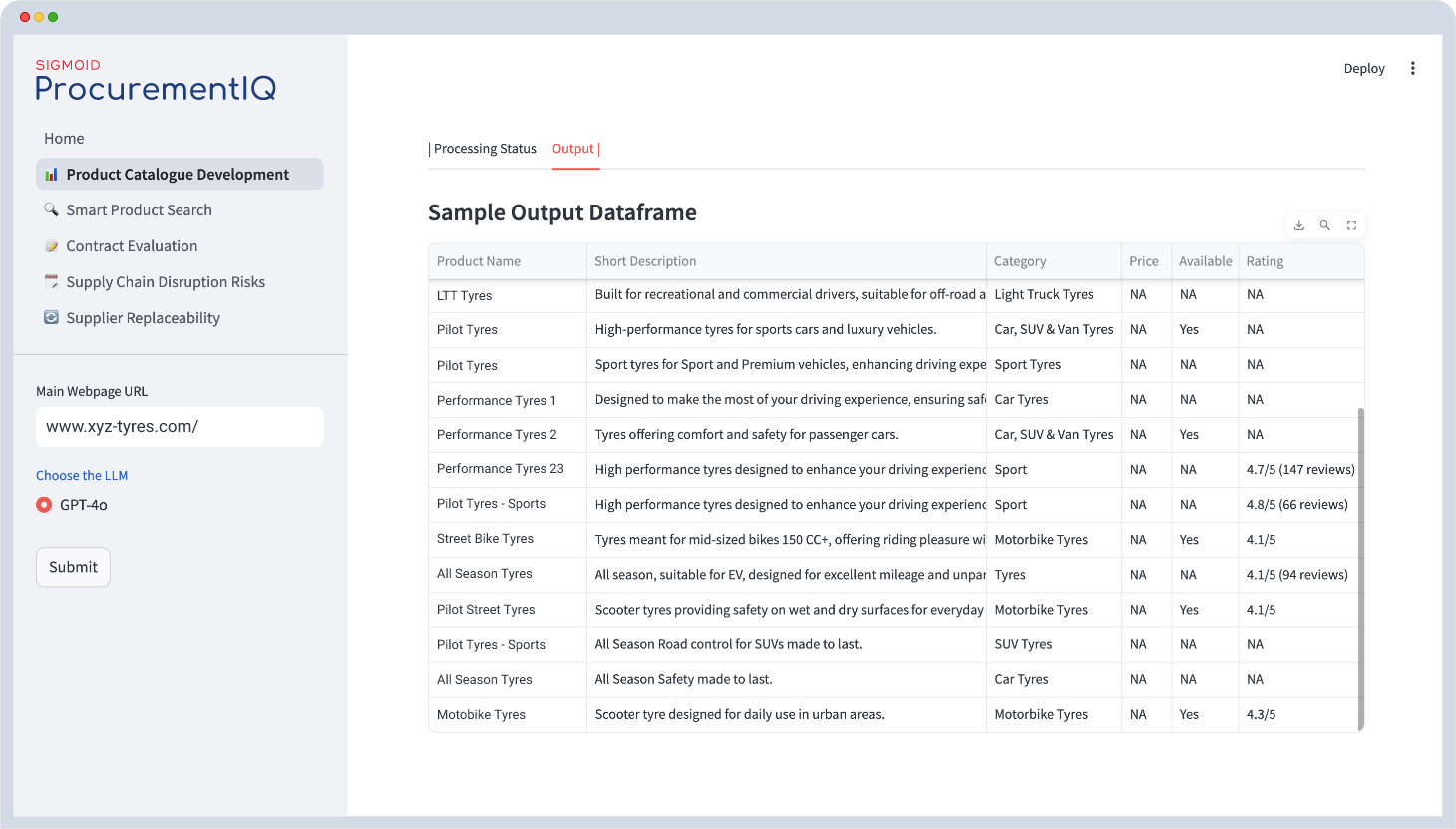
Task: Click the bar chart icon beside Product Catalogue Development
Action: [51, 175]
